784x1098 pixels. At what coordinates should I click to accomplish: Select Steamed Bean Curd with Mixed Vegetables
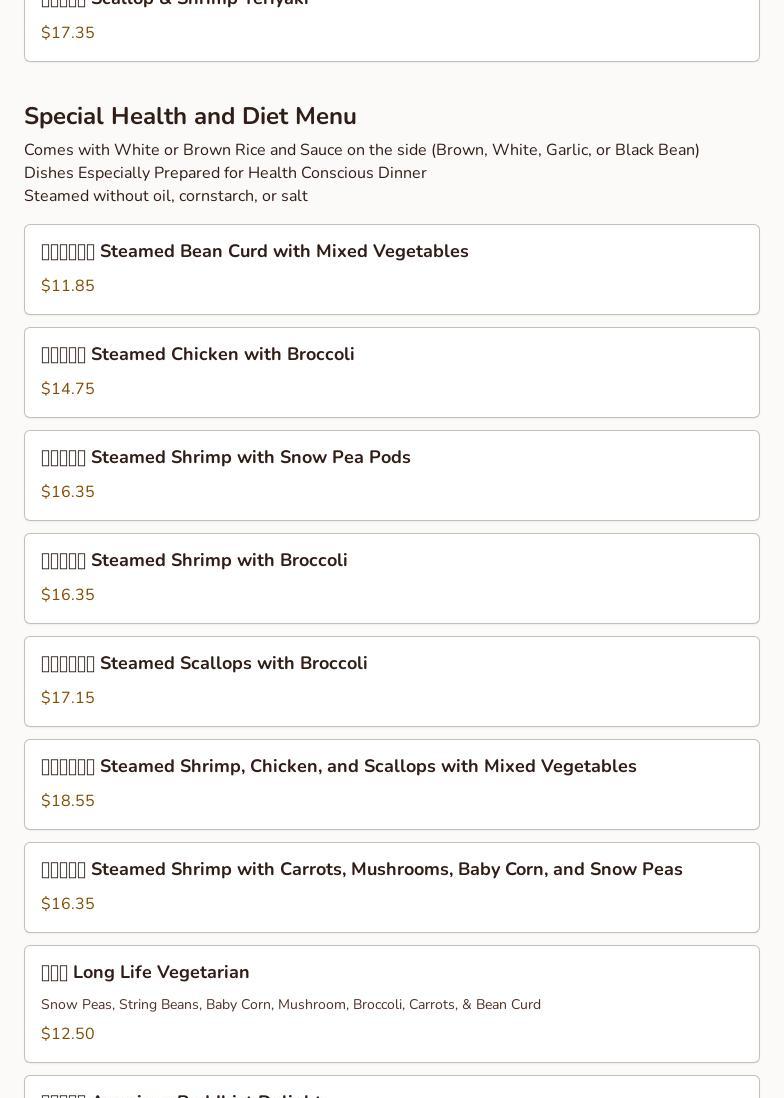(x=392, y=270)
